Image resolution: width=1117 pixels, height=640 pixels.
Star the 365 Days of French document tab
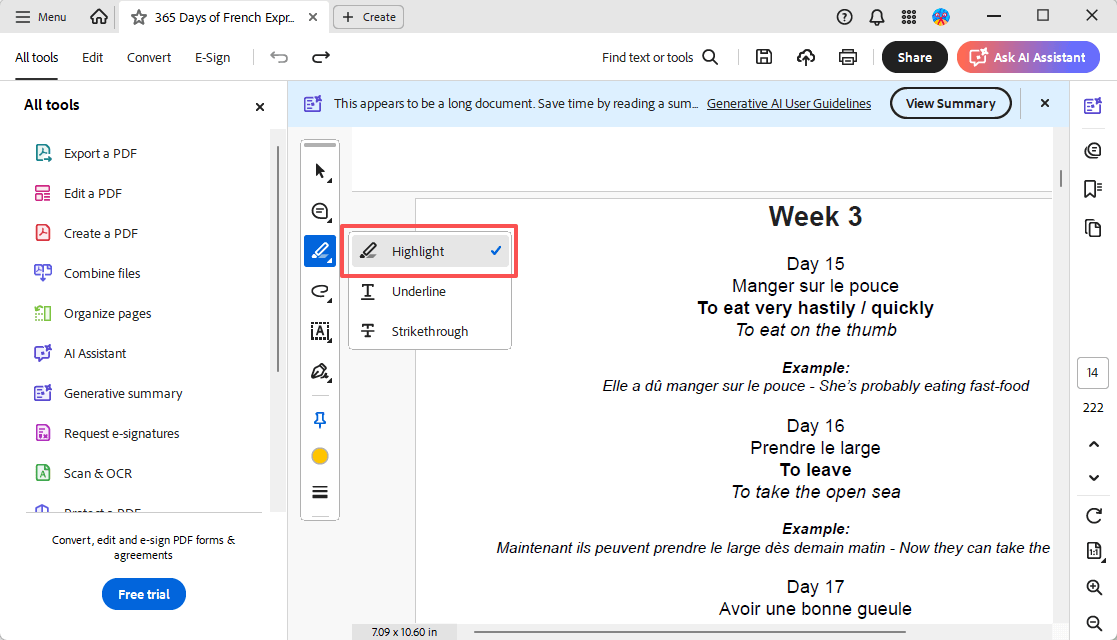pyautogui.click(x=139, y=17)
